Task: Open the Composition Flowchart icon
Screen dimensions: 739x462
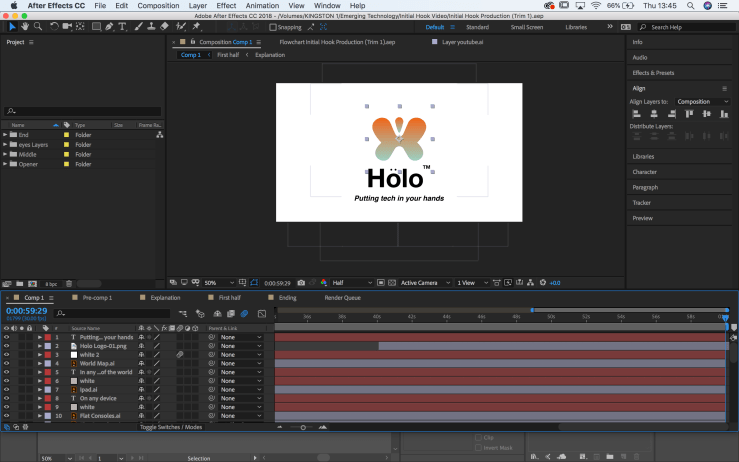Action: pos(531,282)
